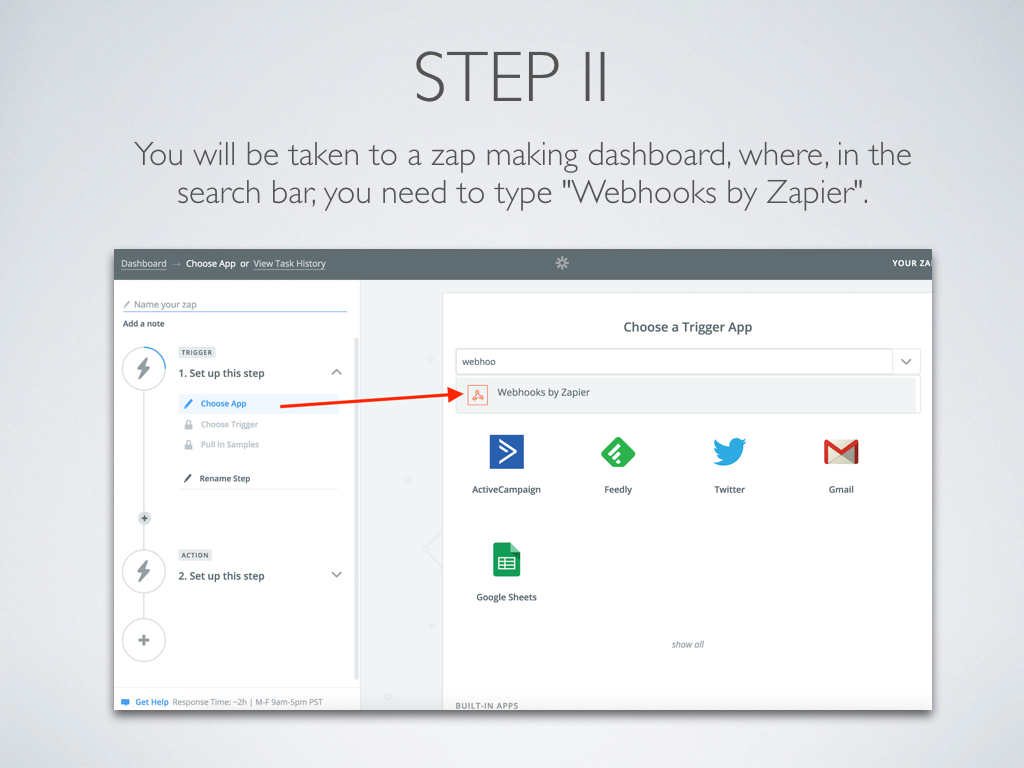
Task: Click the pencil icon next to Choose App
Action: 188,404
